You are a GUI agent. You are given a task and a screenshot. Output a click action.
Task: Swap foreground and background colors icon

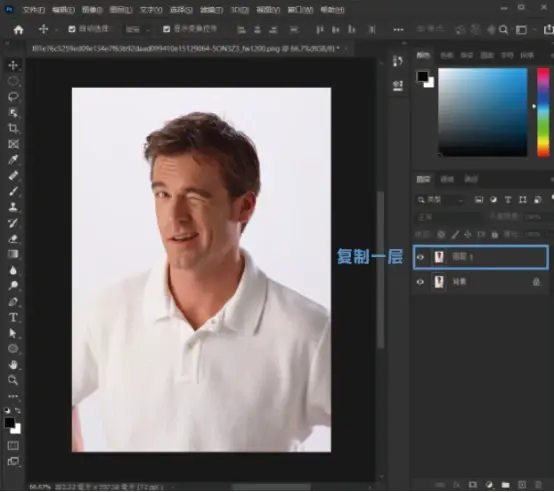(17, 410)
